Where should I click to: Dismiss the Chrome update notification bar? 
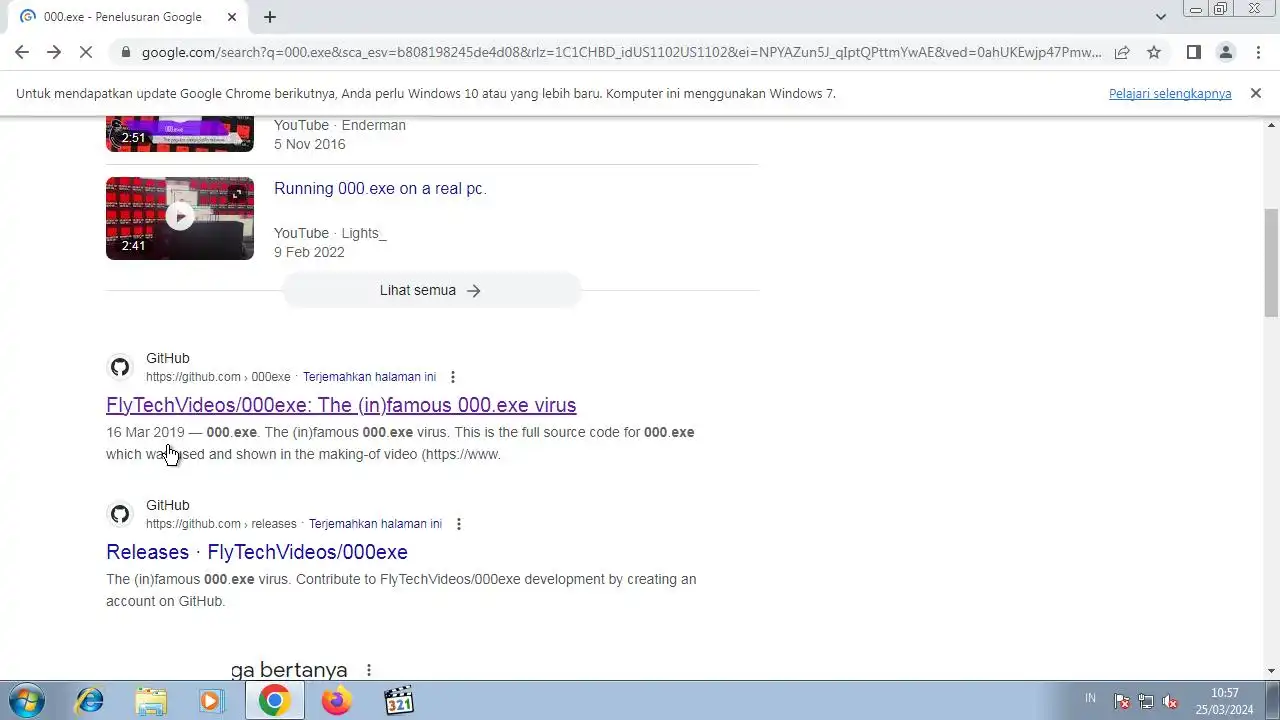click(1256, 93)
